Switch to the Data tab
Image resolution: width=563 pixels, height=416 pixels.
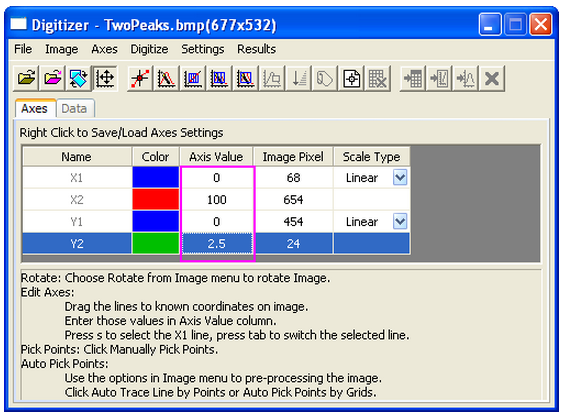[75, 109]
